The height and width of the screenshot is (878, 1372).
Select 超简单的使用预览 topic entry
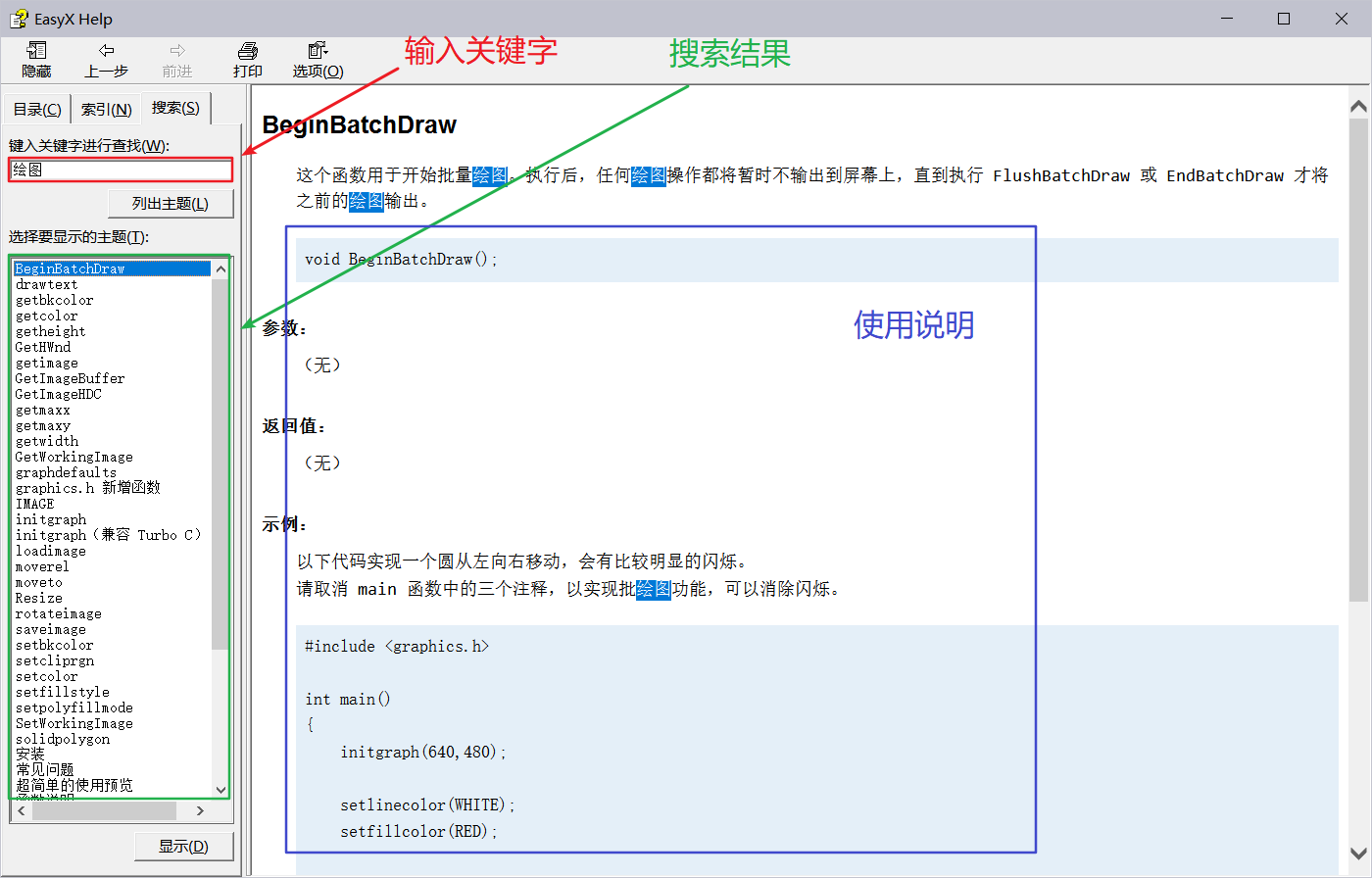pos(73,786)
